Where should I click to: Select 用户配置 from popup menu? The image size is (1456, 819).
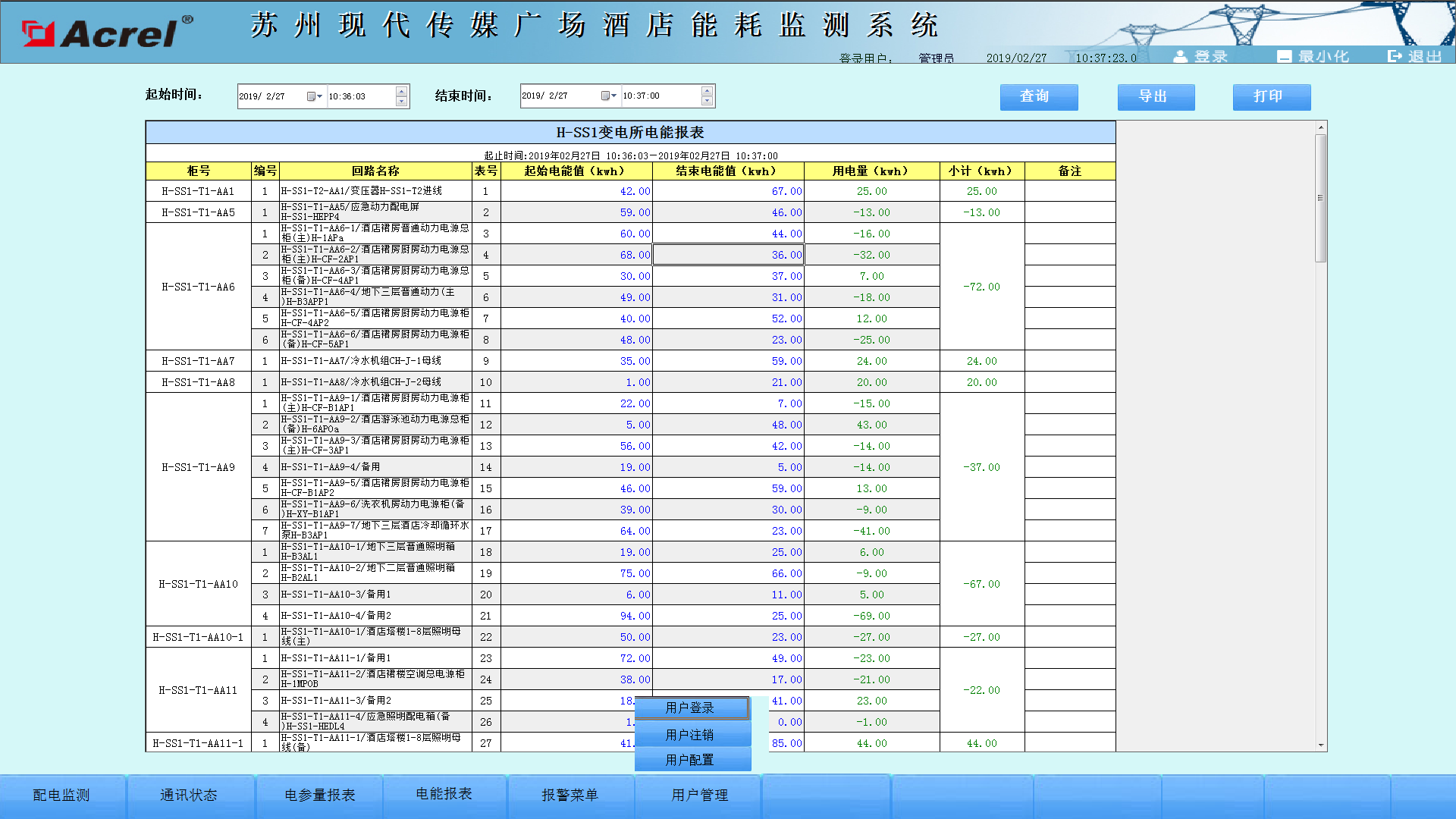coord(692,759)
